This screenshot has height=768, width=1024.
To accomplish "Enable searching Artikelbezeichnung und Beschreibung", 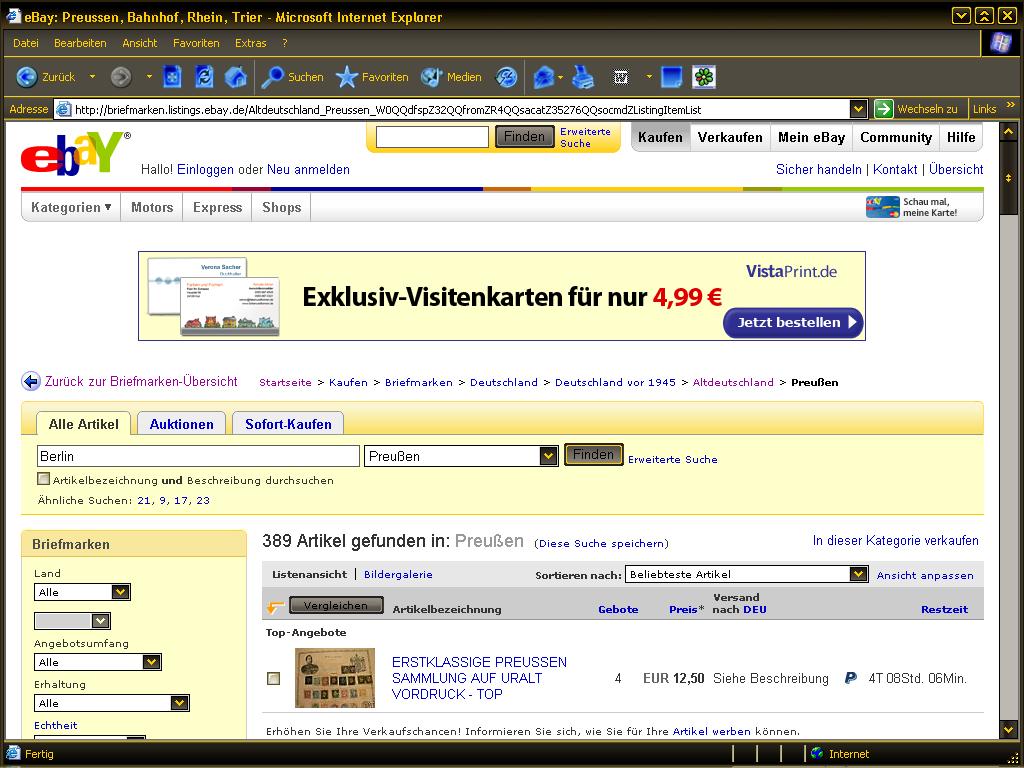I will pyautogui.click(x=44, y=480).
